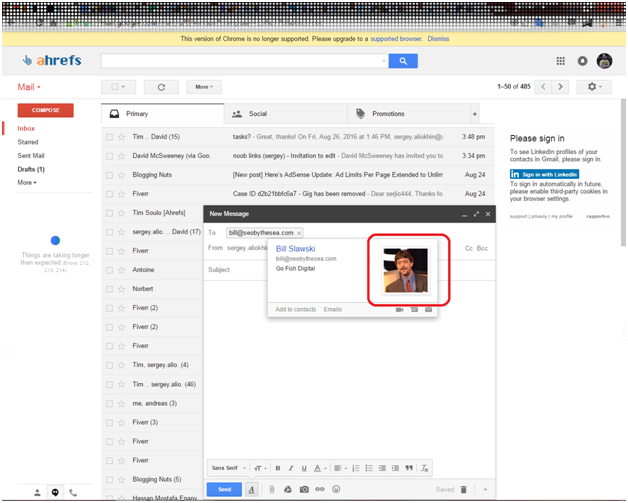Image resolution: width=628 pixels, height=503 pixels.
Task: Add a new inbox tab with plus
Action: point(475,114)
